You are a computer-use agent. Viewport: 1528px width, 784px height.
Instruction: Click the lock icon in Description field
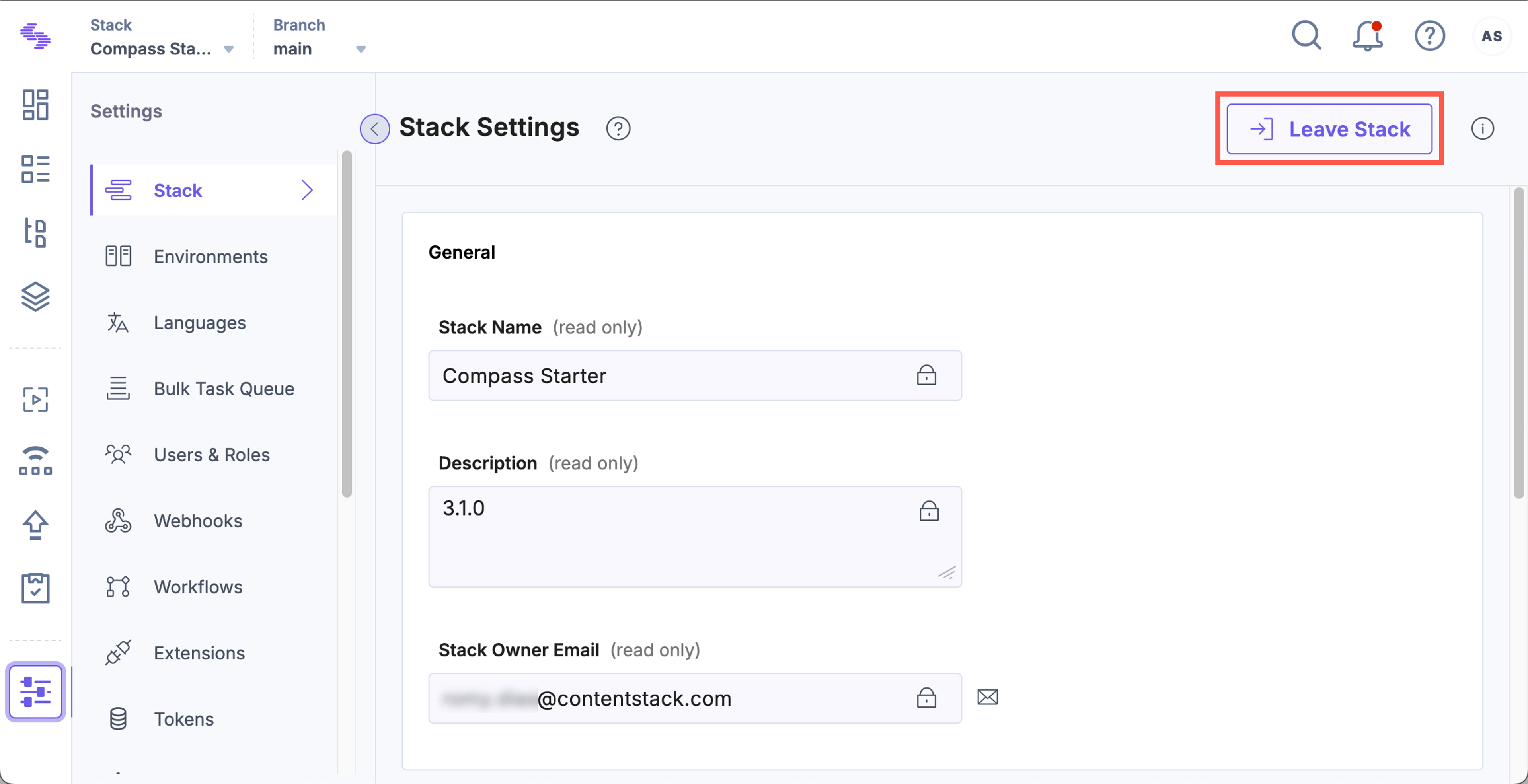tap(929, 511)
